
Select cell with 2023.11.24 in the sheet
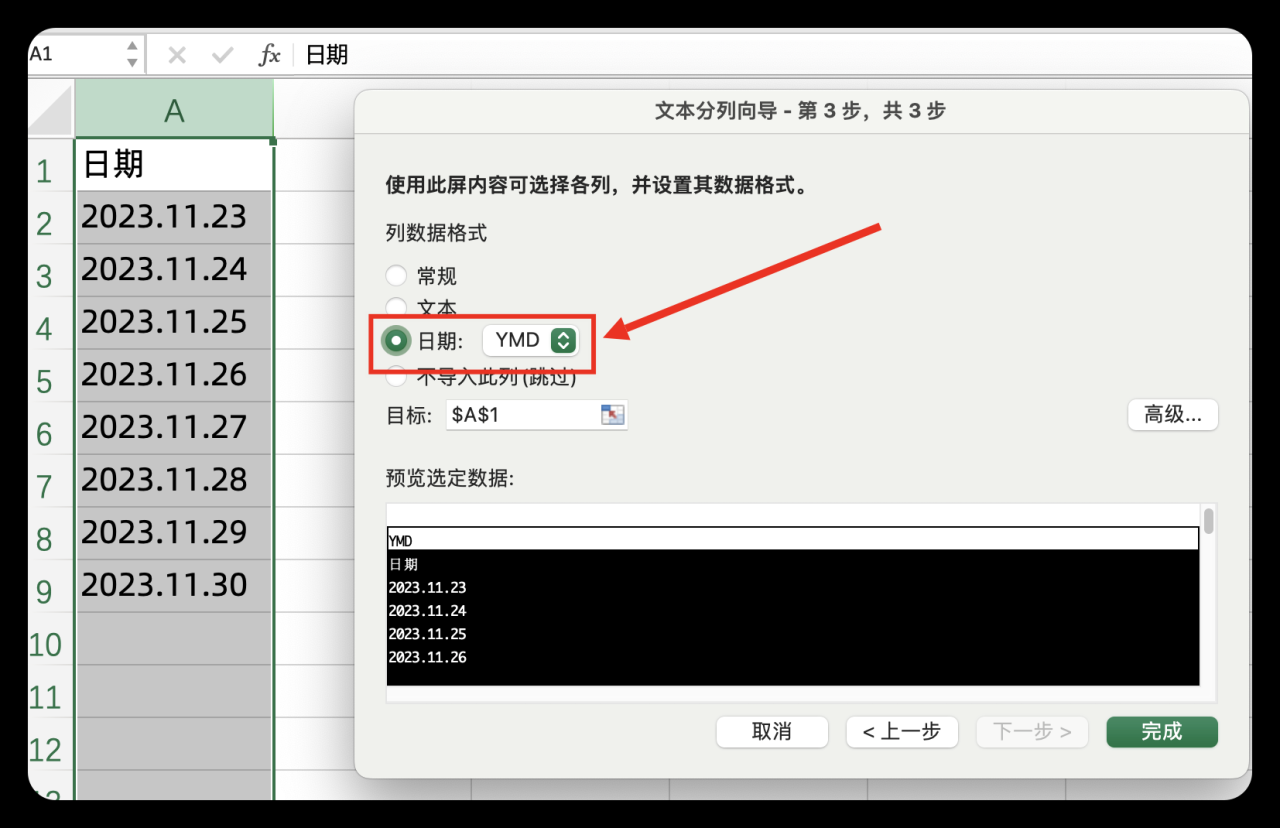(174, 270)
